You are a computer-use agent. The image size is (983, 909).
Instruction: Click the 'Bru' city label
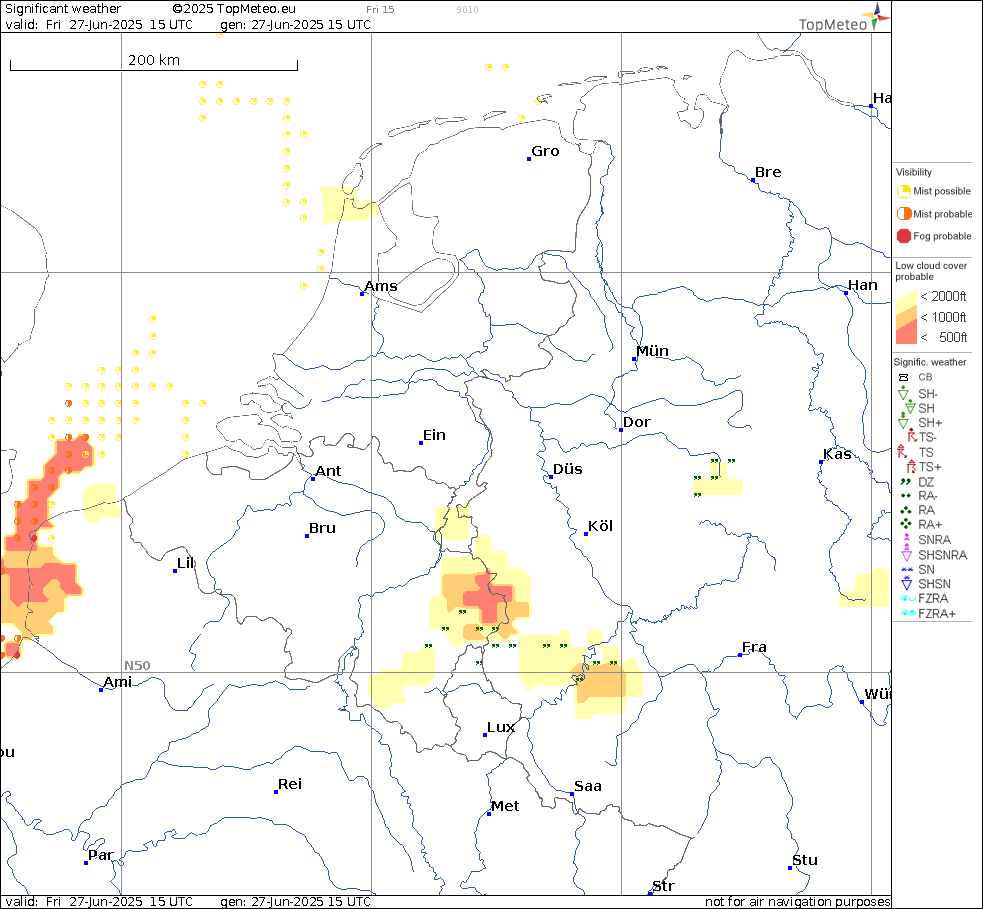click(322, 528)
